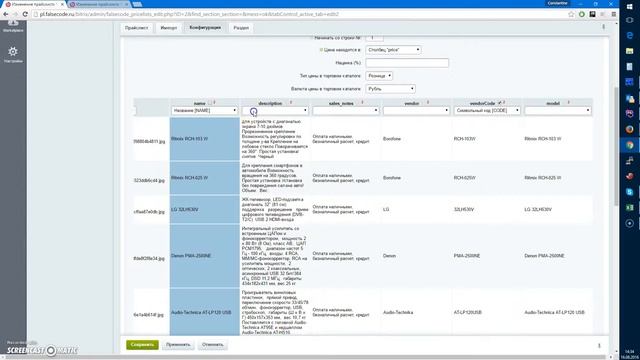The image size is (640, 360).
Task: Switch to Chrome in the taskbar
Action: [629, 145]
